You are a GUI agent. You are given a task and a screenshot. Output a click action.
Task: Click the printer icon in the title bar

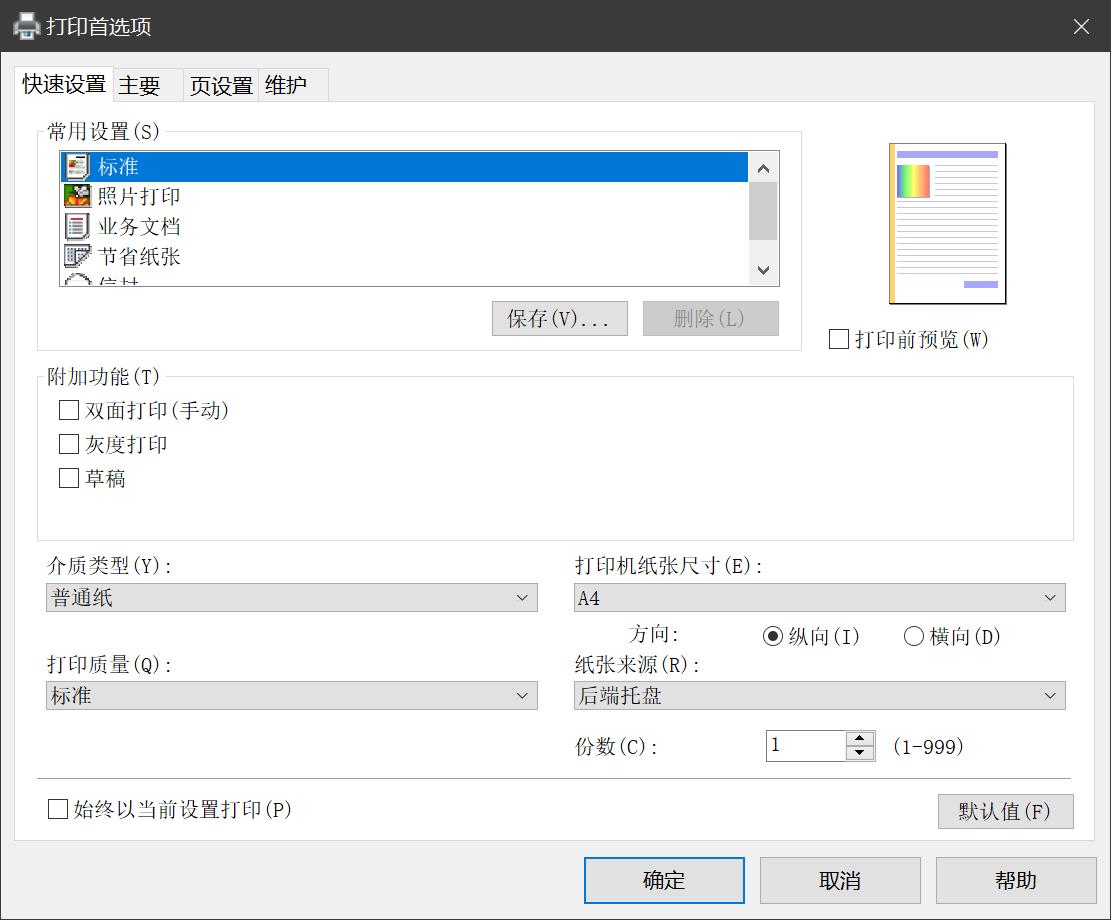click(x=25, y=26)
